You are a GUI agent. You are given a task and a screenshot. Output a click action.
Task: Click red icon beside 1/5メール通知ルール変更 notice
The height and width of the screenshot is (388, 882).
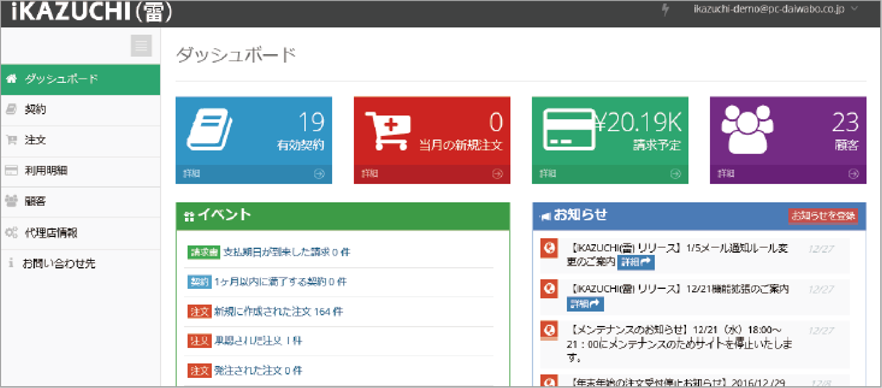point(548,248)
